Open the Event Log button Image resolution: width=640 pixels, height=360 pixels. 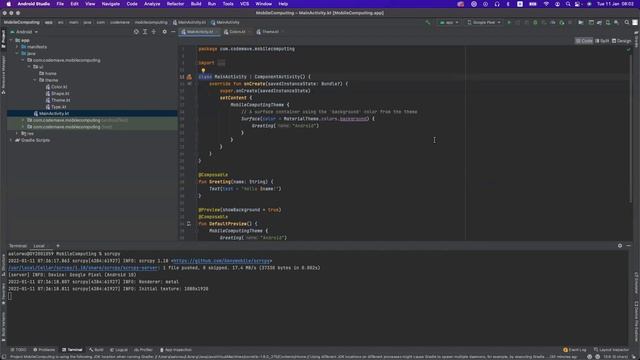tap(575, 350)
